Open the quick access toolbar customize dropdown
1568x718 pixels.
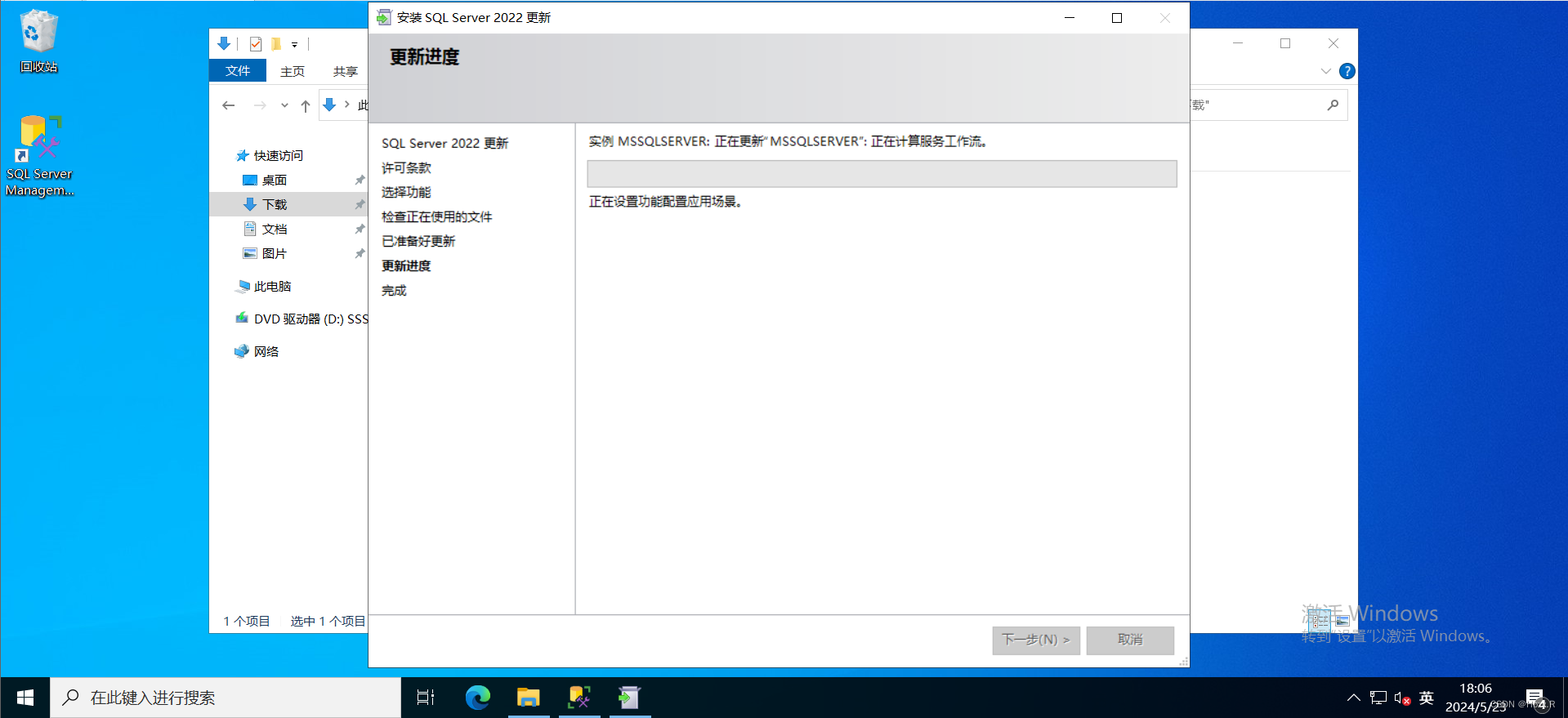coord(295,45)
